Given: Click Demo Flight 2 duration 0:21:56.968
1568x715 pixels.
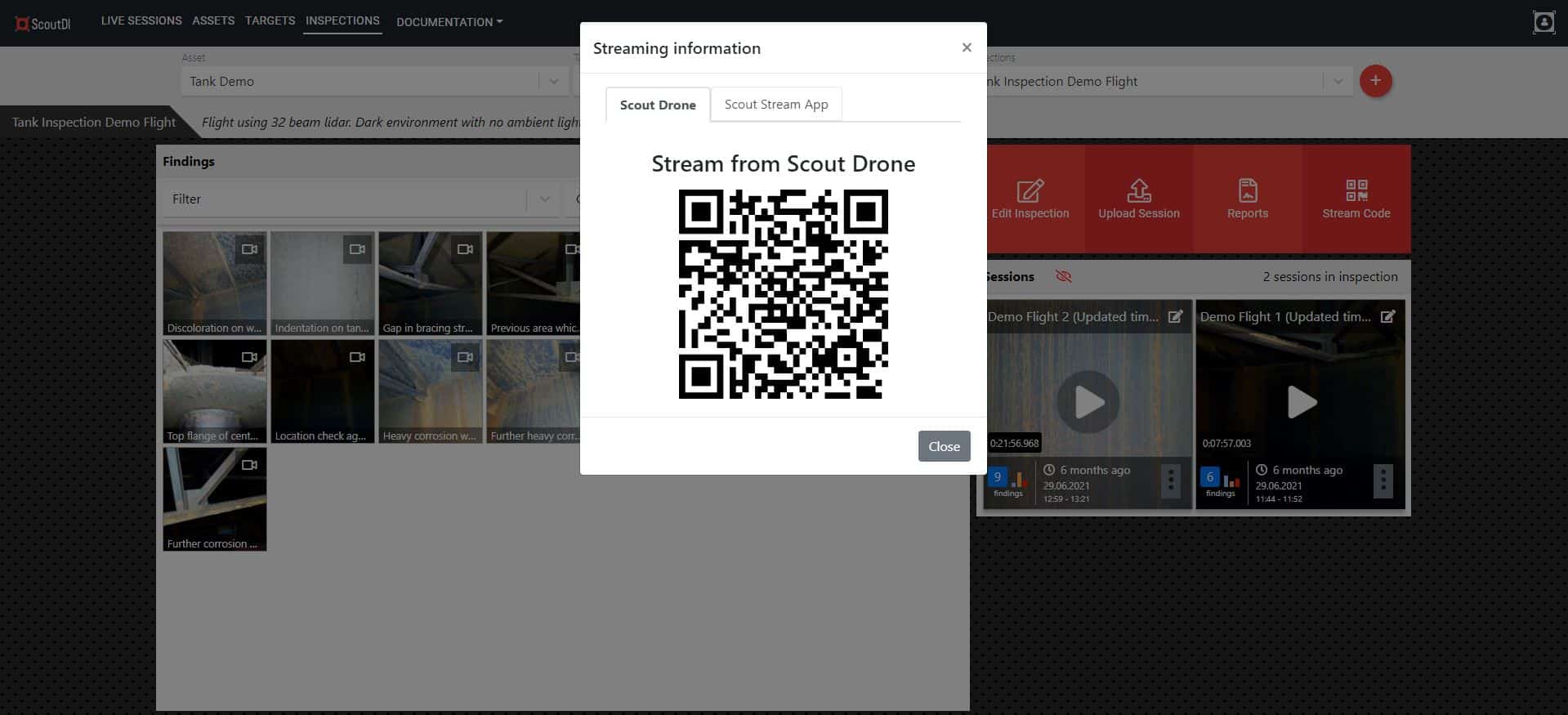Looking at the screenshot, I should (1014, 444).
